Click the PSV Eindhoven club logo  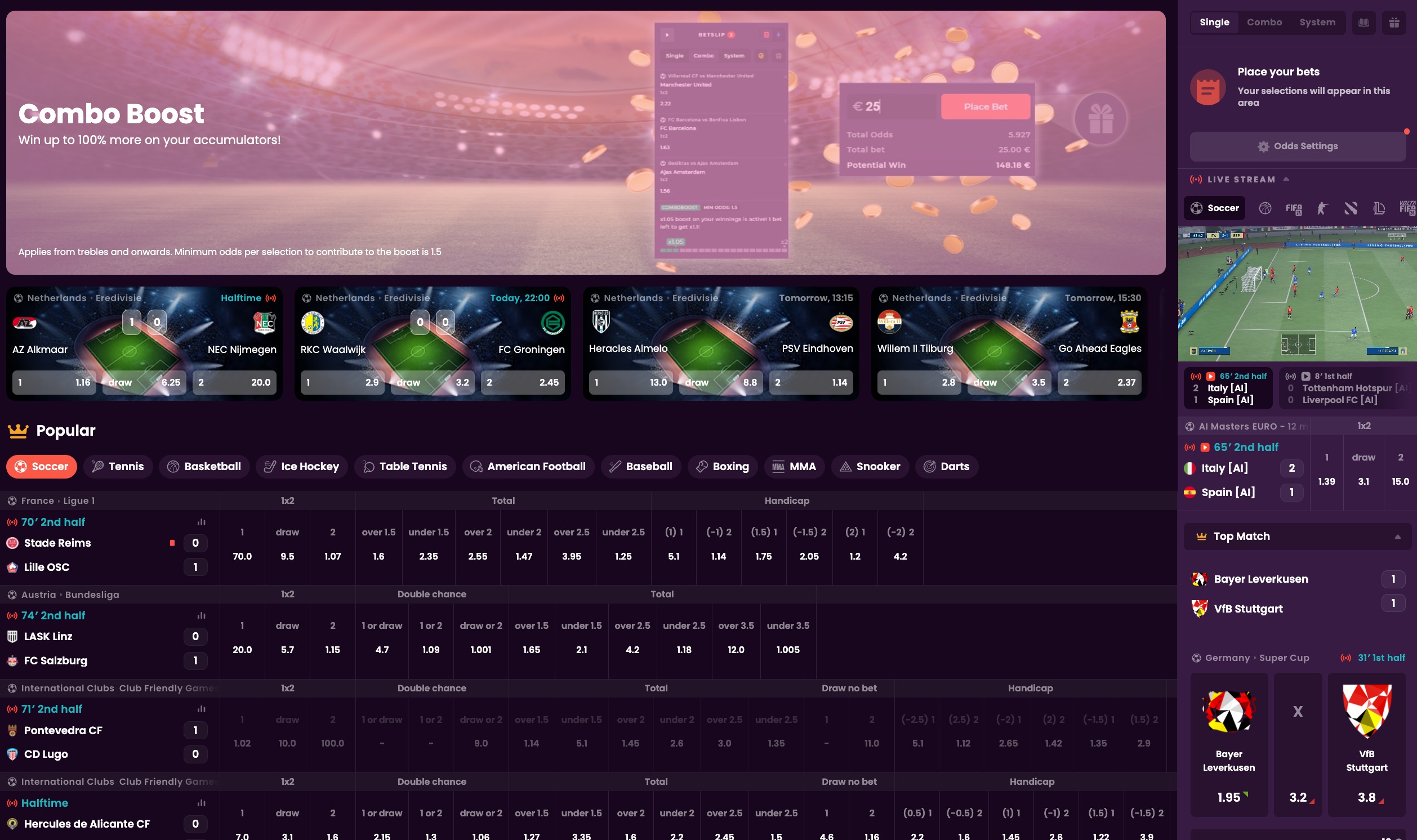(841, 323)
